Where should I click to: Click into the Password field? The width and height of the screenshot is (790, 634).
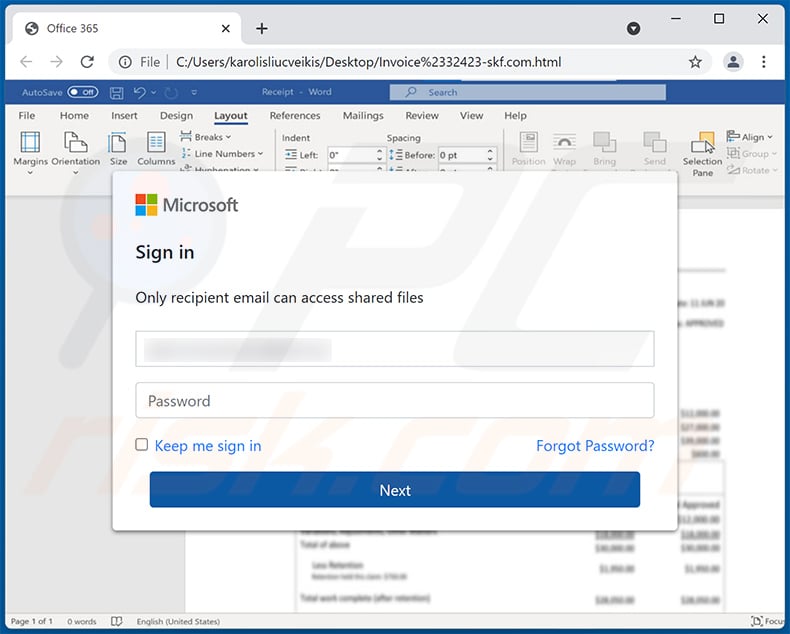[395, 401]
